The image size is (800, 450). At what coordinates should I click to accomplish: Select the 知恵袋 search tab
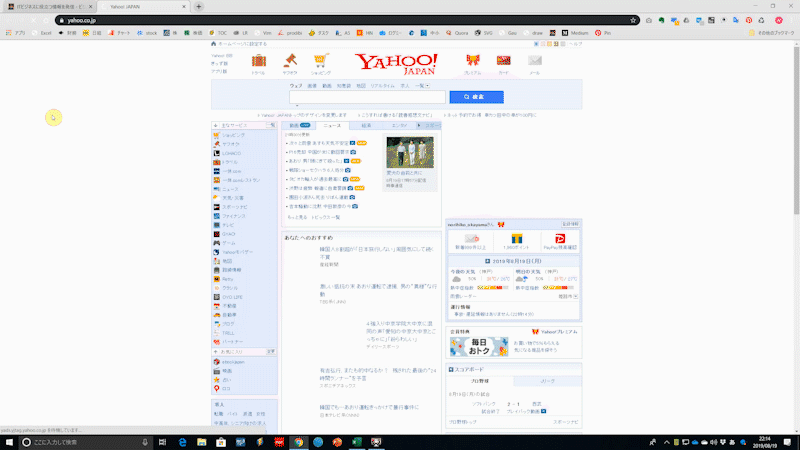pyautogui.click(x=344, y=86)
